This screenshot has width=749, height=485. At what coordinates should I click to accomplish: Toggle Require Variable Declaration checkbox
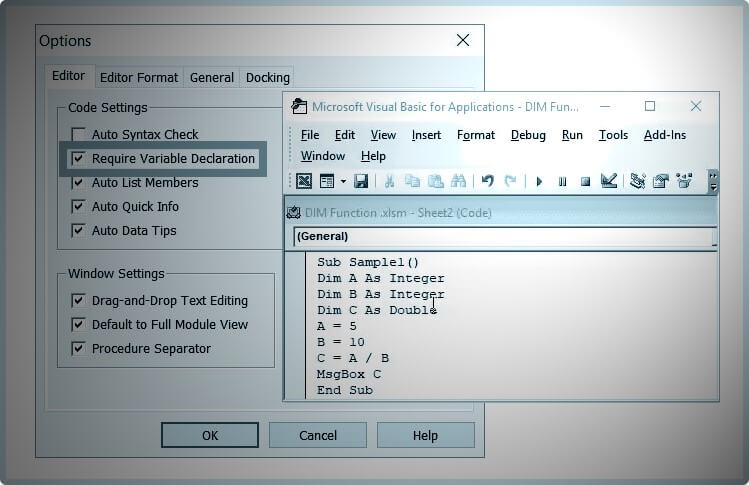(x=78, y=158)
